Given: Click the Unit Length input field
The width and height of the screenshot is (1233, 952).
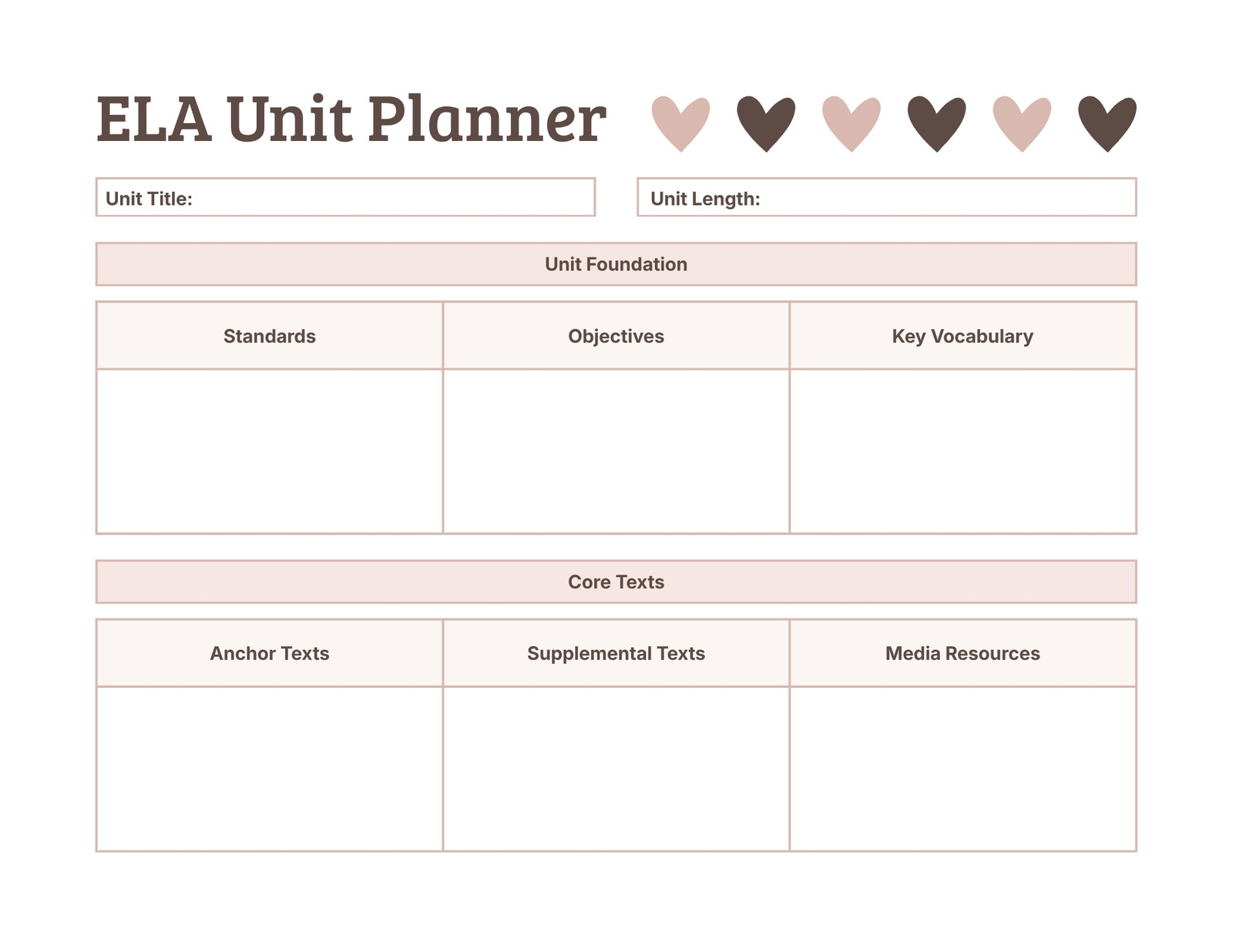Looking at the screenshot, I should click(x=887, y=197).
